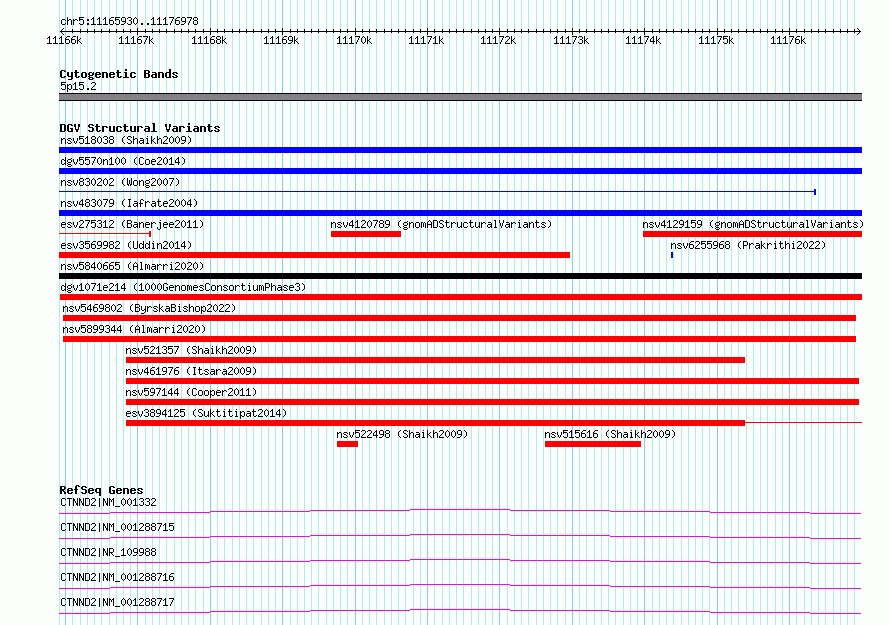Click the nsv521357 (Shaikh2009) label
The image size is (890, 625).
point(191,350)
